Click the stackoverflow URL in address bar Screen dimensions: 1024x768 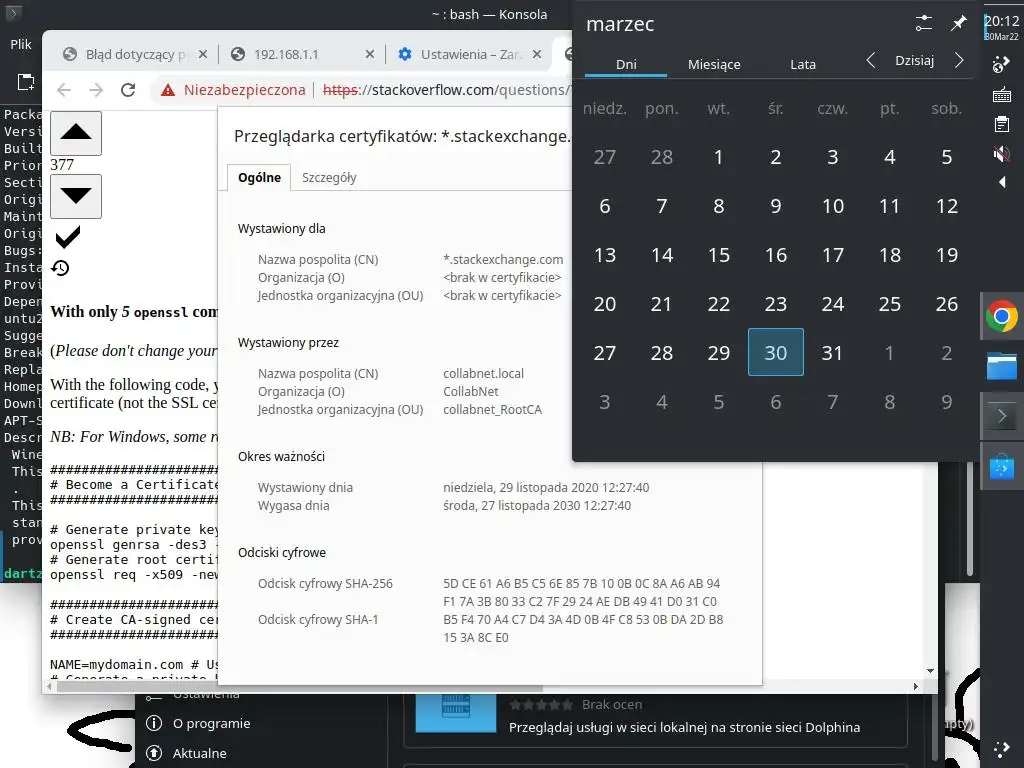tap(447, 89)
